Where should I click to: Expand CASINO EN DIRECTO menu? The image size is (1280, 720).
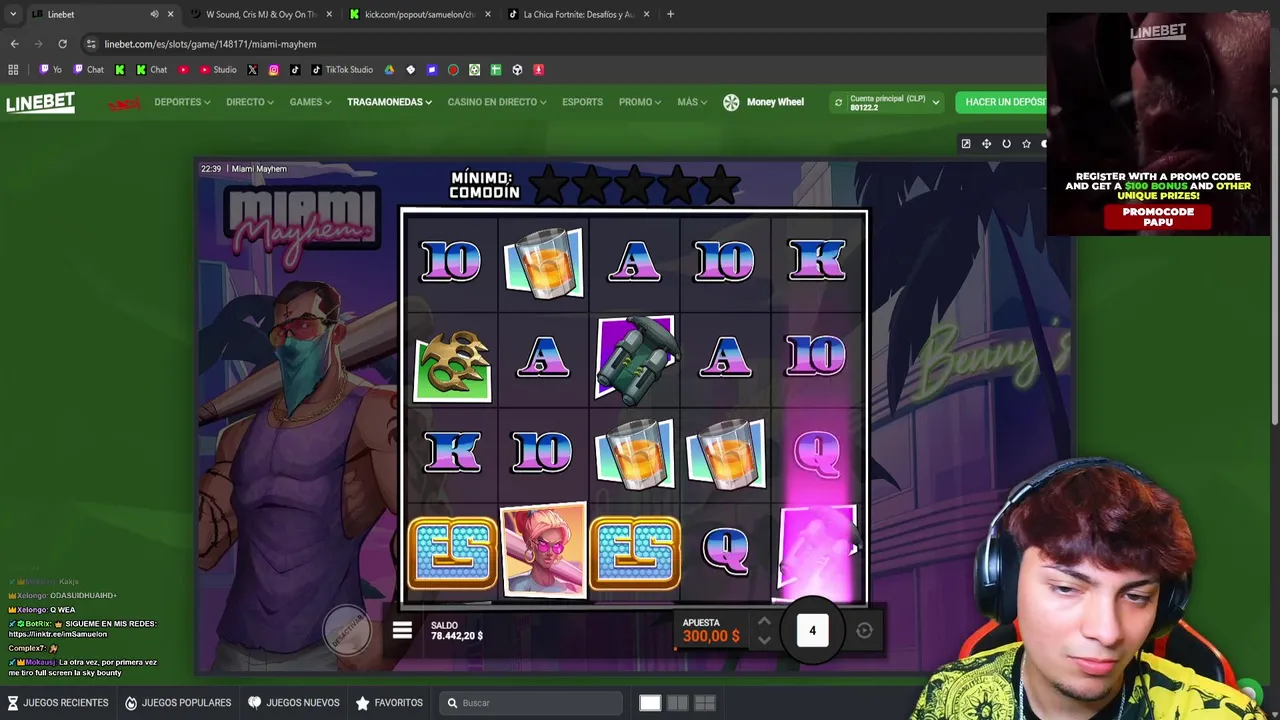click(x=497, y=102)
